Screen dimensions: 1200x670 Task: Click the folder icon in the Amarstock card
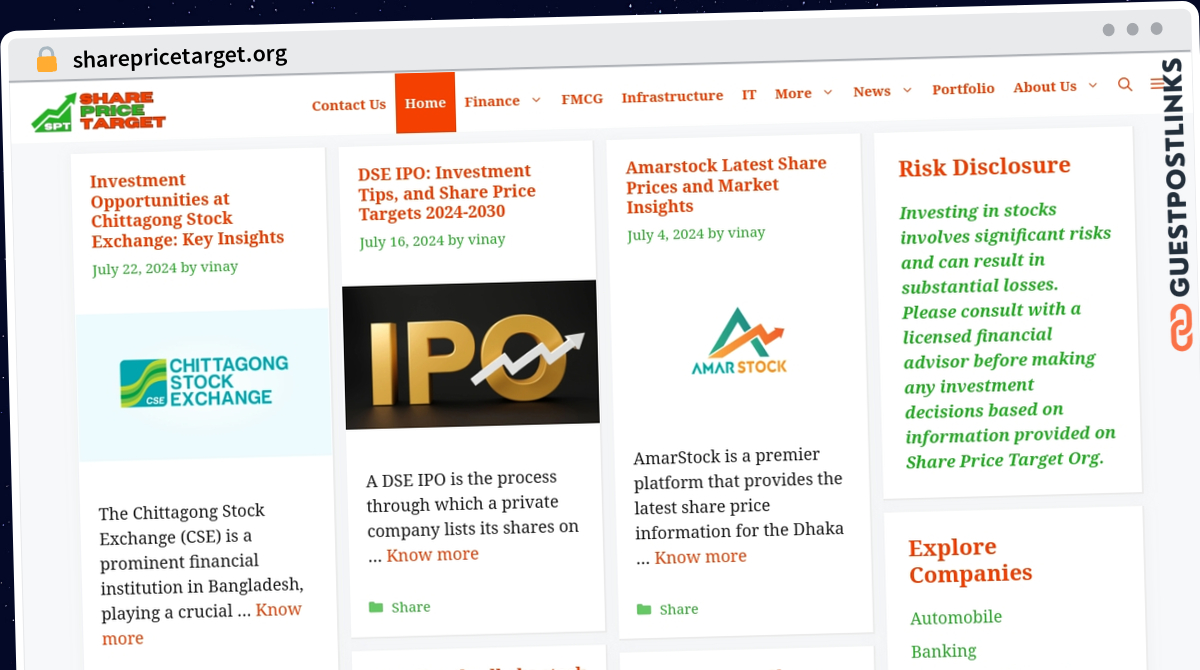(x=644, y=609)
